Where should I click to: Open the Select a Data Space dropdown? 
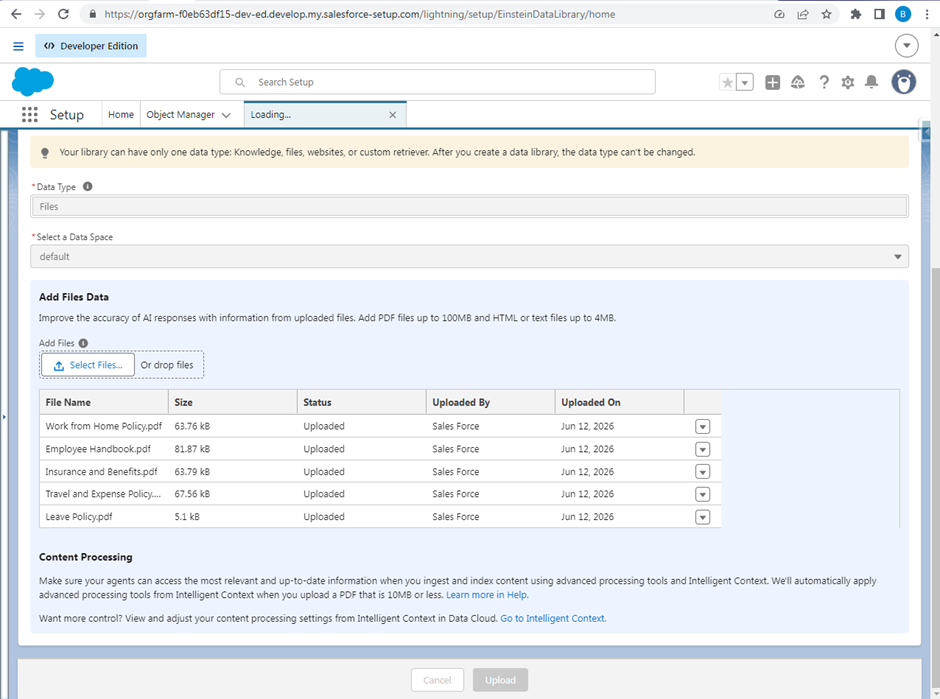[469, 257]
